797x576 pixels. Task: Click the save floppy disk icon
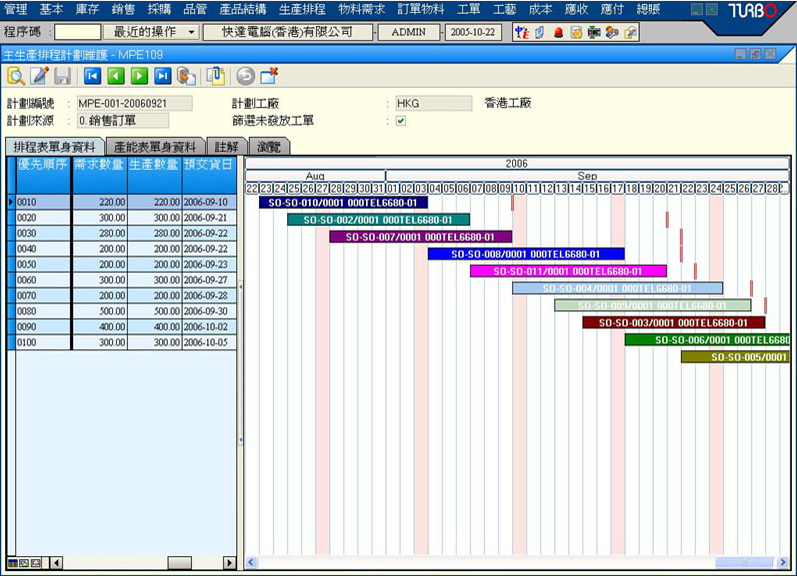pyautogui.click(x=63, y=76)
